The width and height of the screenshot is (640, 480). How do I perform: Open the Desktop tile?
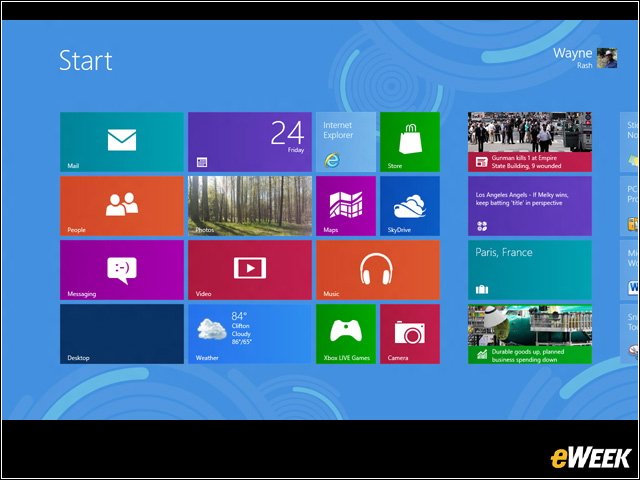pyautogui.click(x=121, y=333)
